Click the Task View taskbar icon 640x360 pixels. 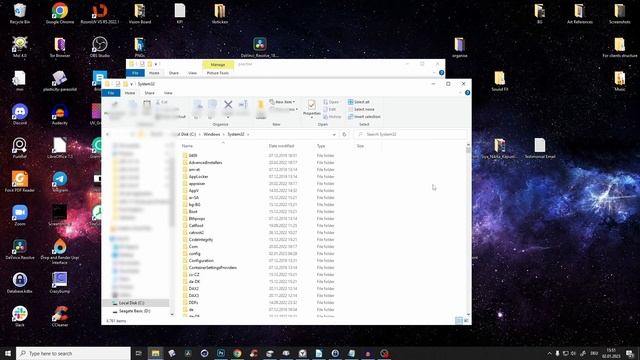(x=138, y=353)
